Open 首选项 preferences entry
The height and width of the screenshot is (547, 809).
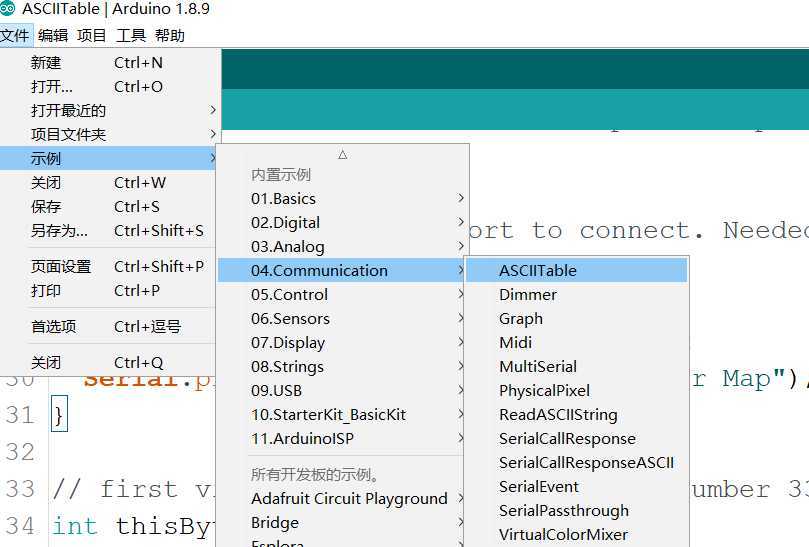coord(107,326)
